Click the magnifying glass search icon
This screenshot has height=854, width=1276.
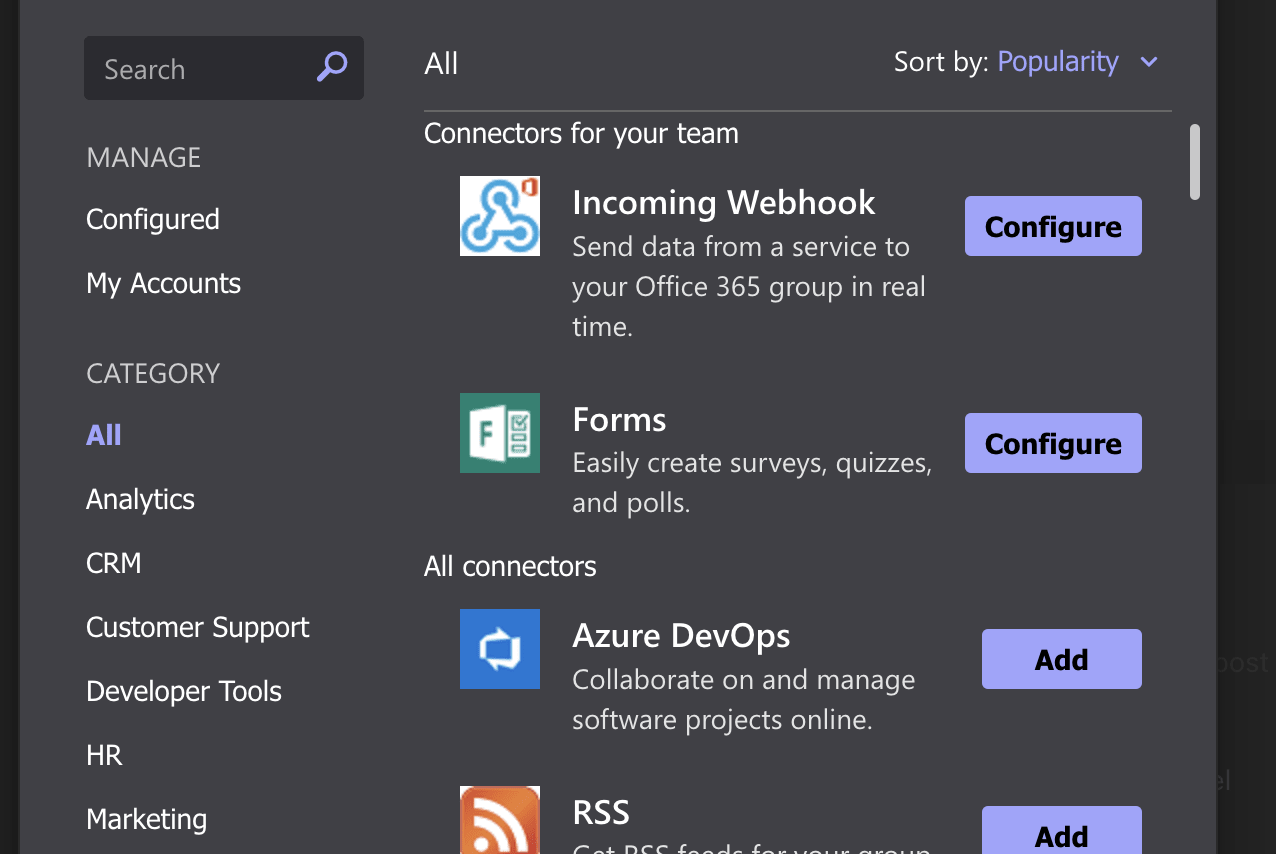pos(332,67)
